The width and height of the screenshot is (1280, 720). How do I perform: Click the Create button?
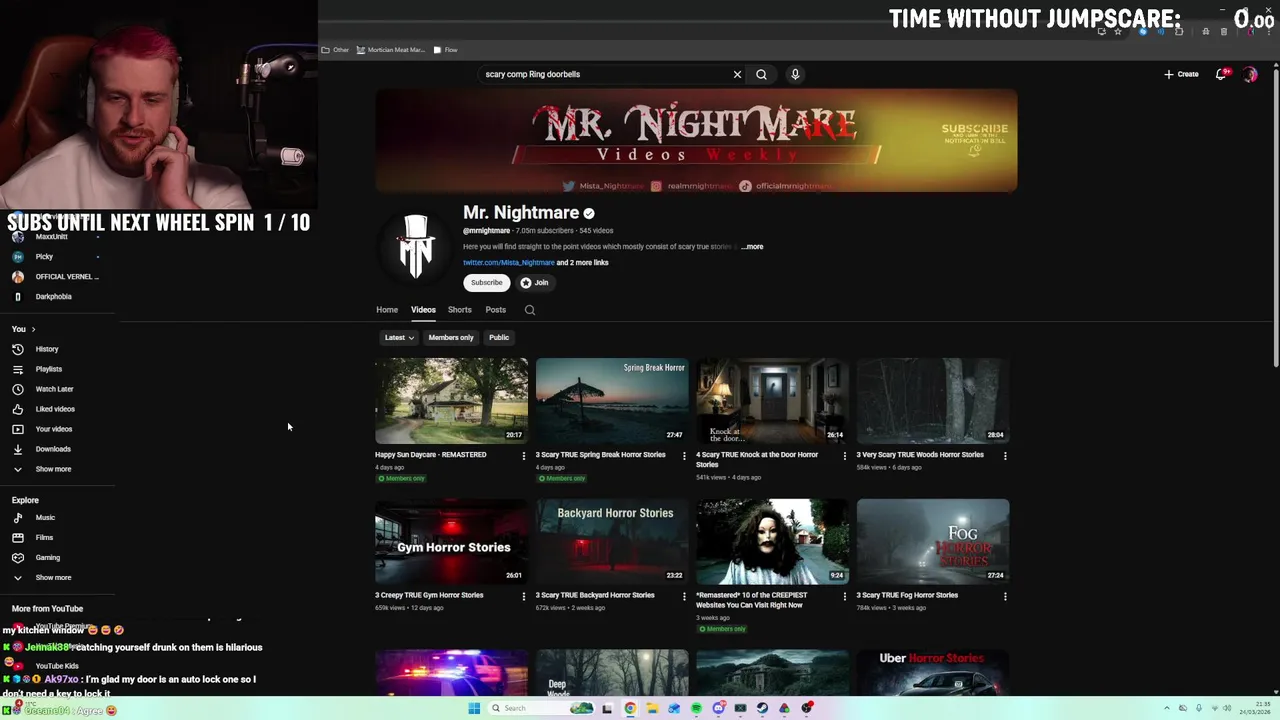[1181, 74]
